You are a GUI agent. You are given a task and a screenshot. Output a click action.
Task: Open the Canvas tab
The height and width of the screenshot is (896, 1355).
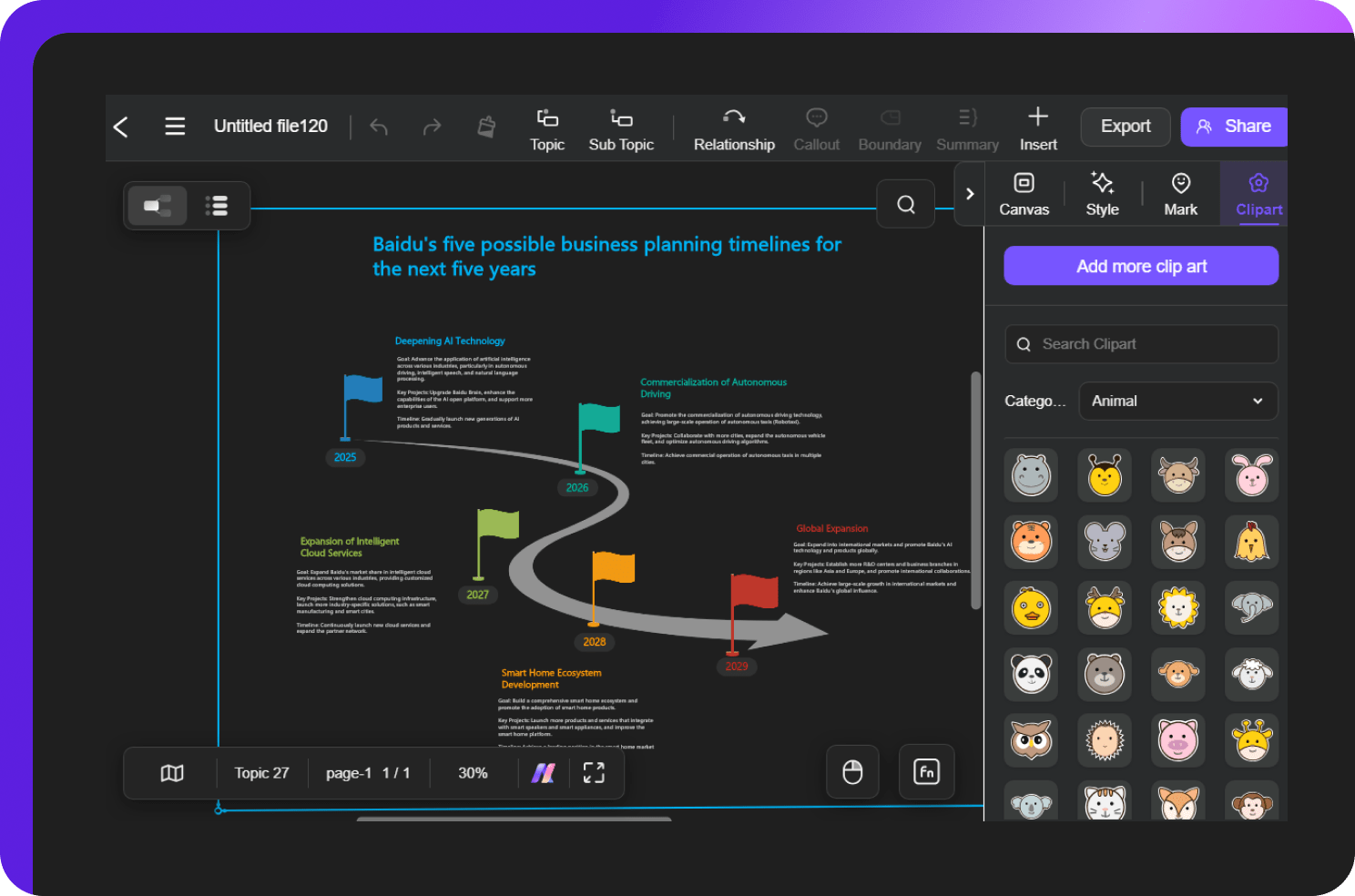pos(1024,194)
